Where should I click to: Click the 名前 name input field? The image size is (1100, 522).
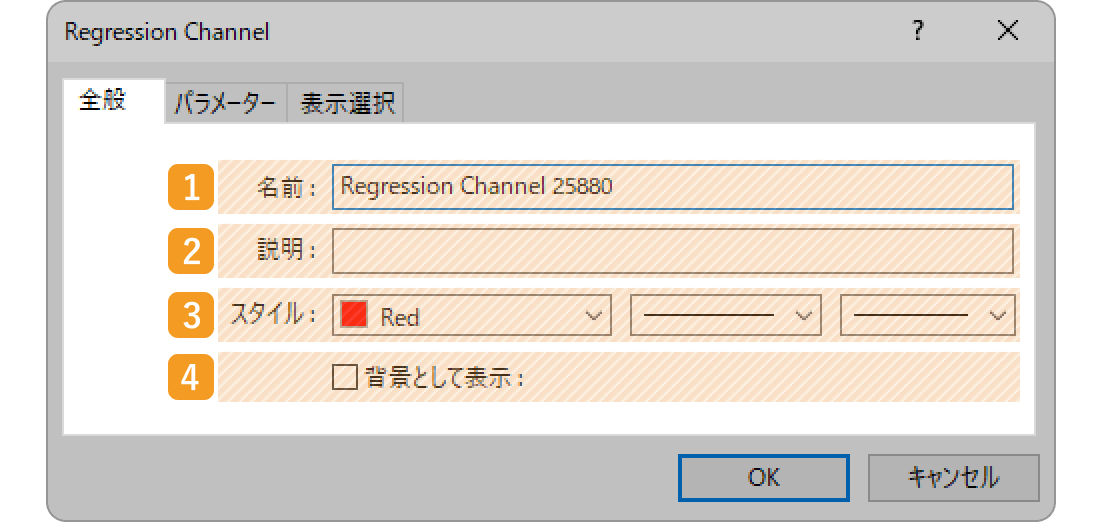click(x=673, y=187)
